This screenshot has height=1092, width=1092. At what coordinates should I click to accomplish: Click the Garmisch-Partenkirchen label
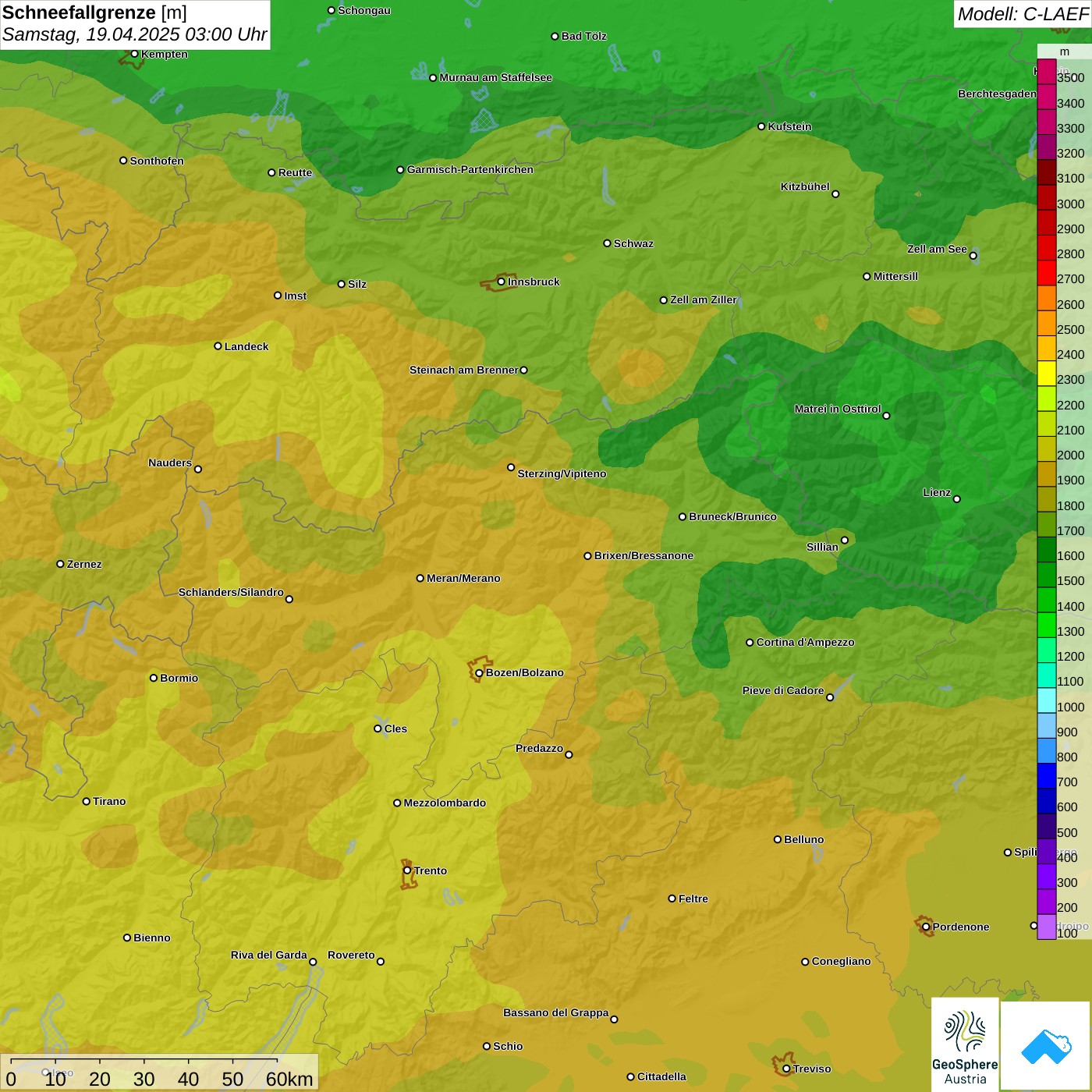click(x=470, y=169)
